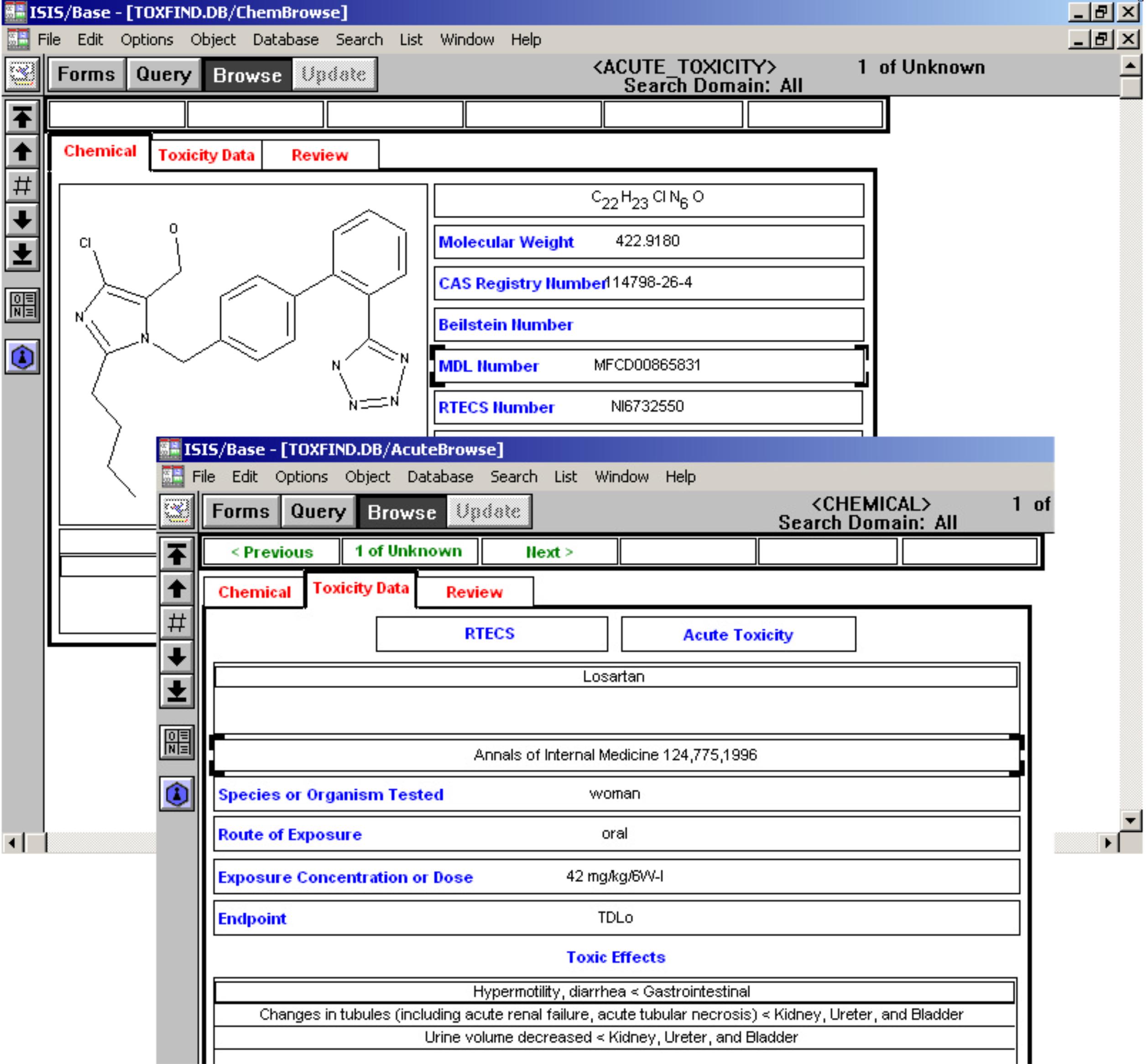Open the Search menu in AcuteBrowse window
Screen dimensions: 1148x1064
pos(513,477)
